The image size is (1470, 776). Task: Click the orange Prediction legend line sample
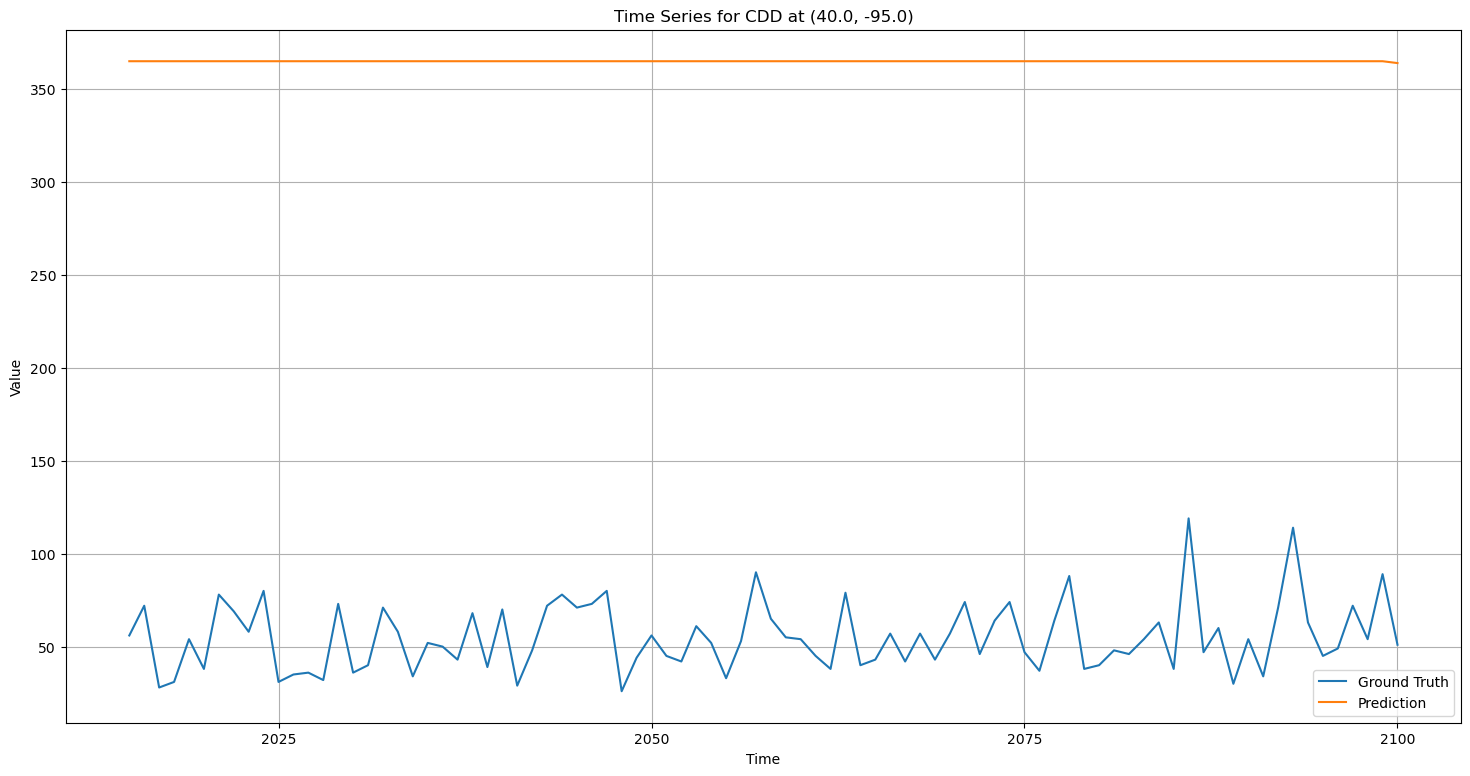(1335, 704)
